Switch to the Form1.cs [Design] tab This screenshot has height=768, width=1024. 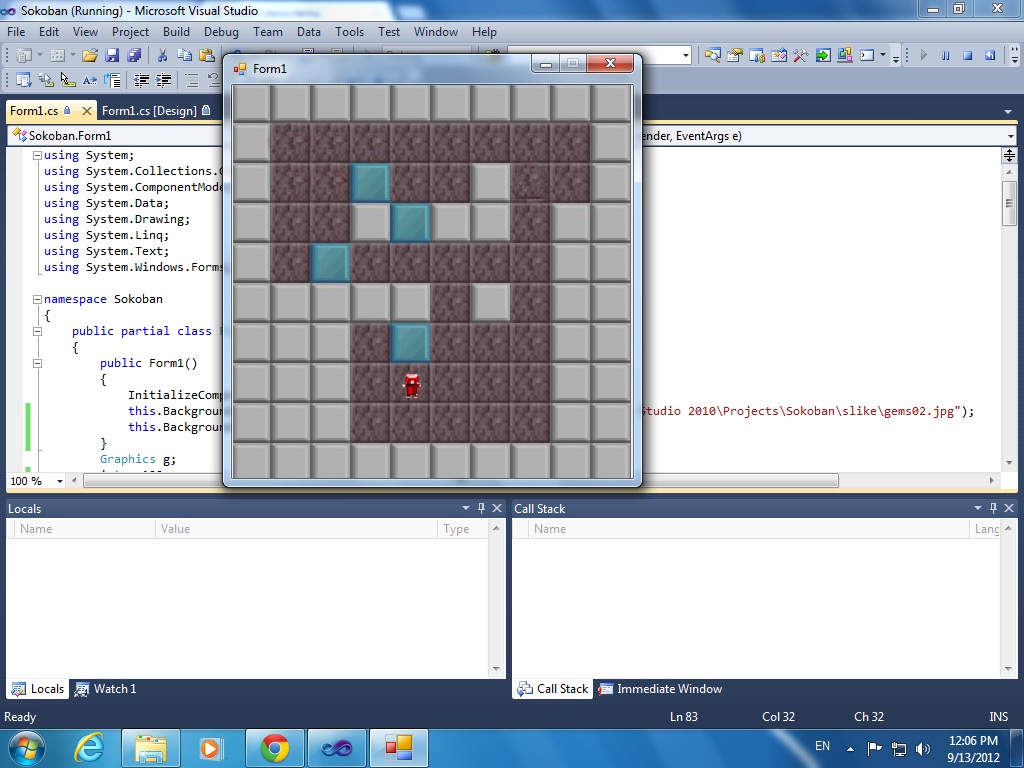coord(149,111)
